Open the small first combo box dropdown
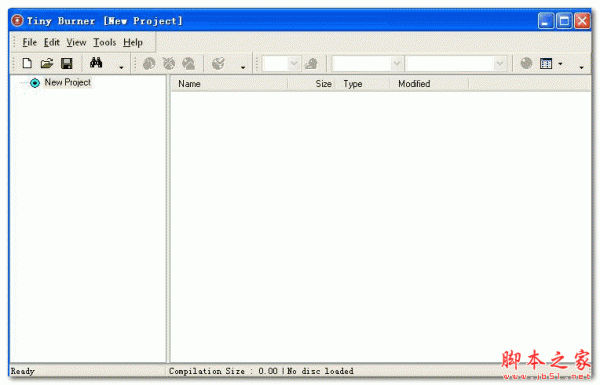 click(x=294, y=64)
